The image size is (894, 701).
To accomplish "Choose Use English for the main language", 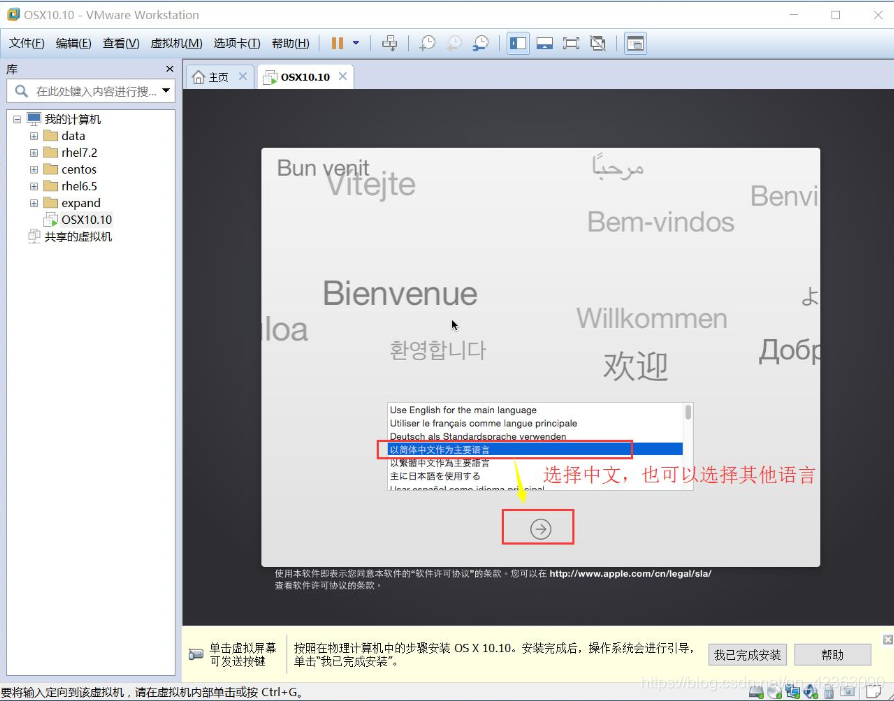I will point(536,410).
